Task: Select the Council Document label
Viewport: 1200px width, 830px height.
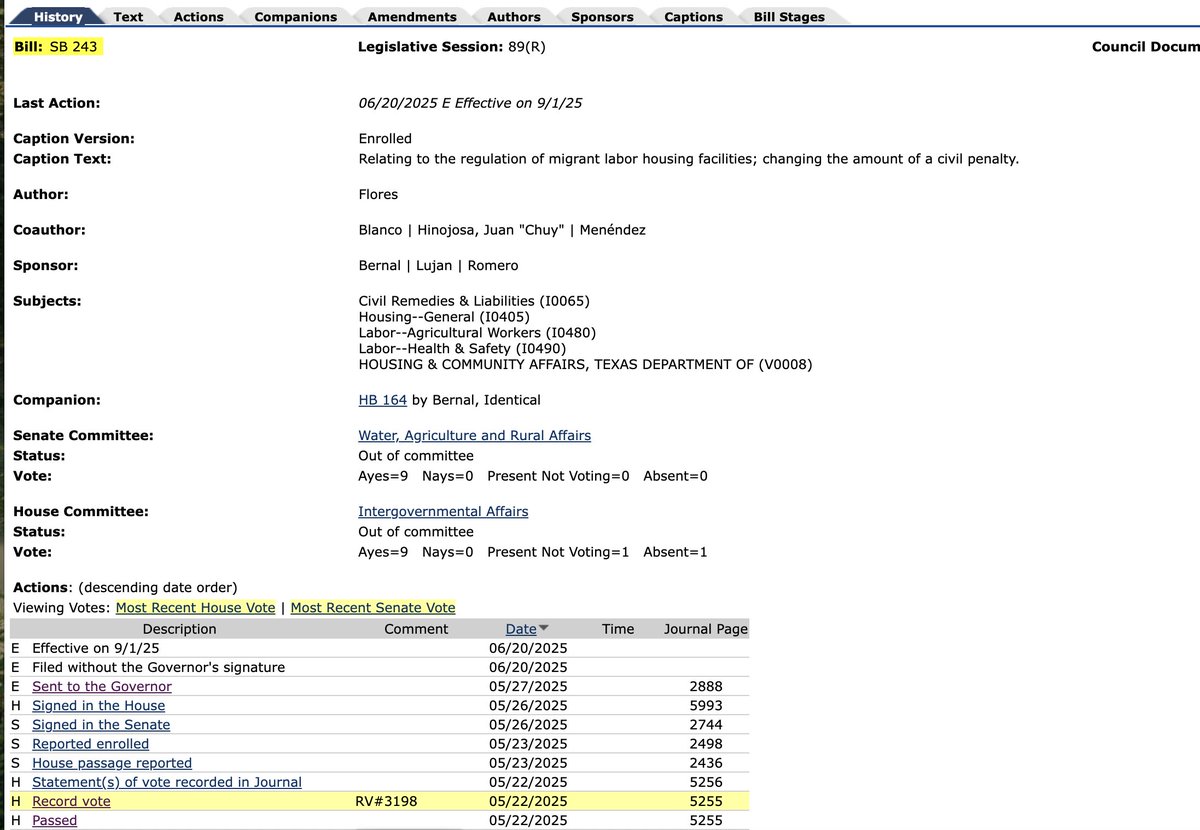Action: pyautogui.click(x=1146, y=47)
